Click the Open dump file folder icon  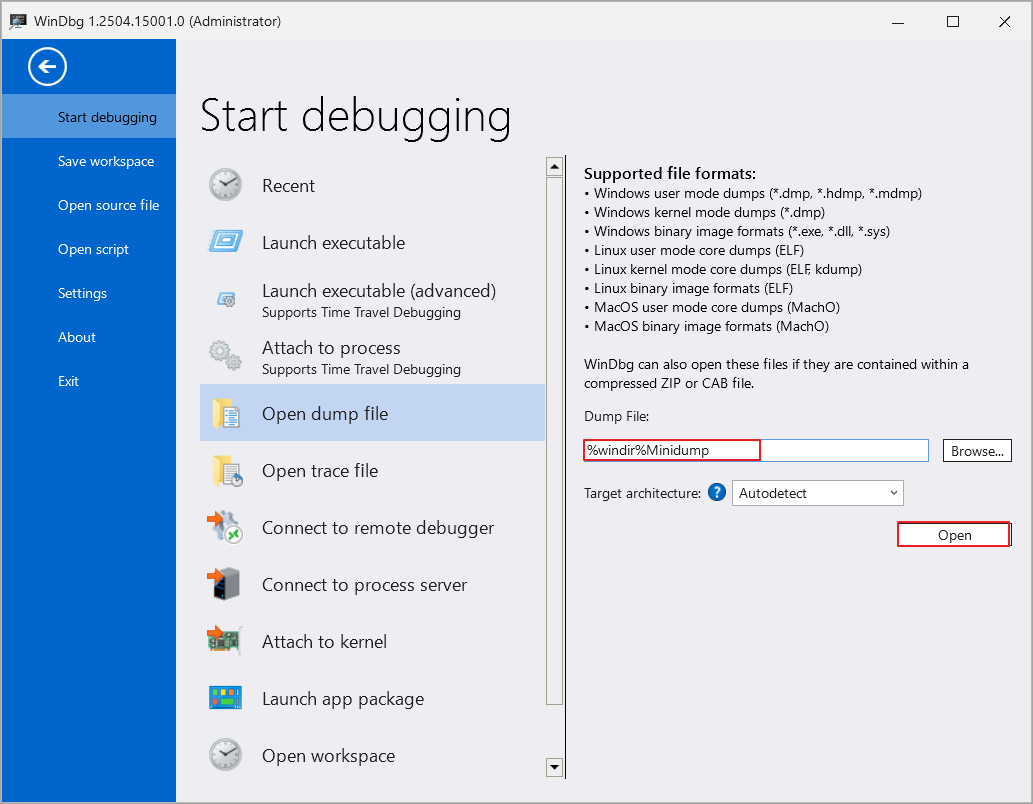click(x=225, y=414)
